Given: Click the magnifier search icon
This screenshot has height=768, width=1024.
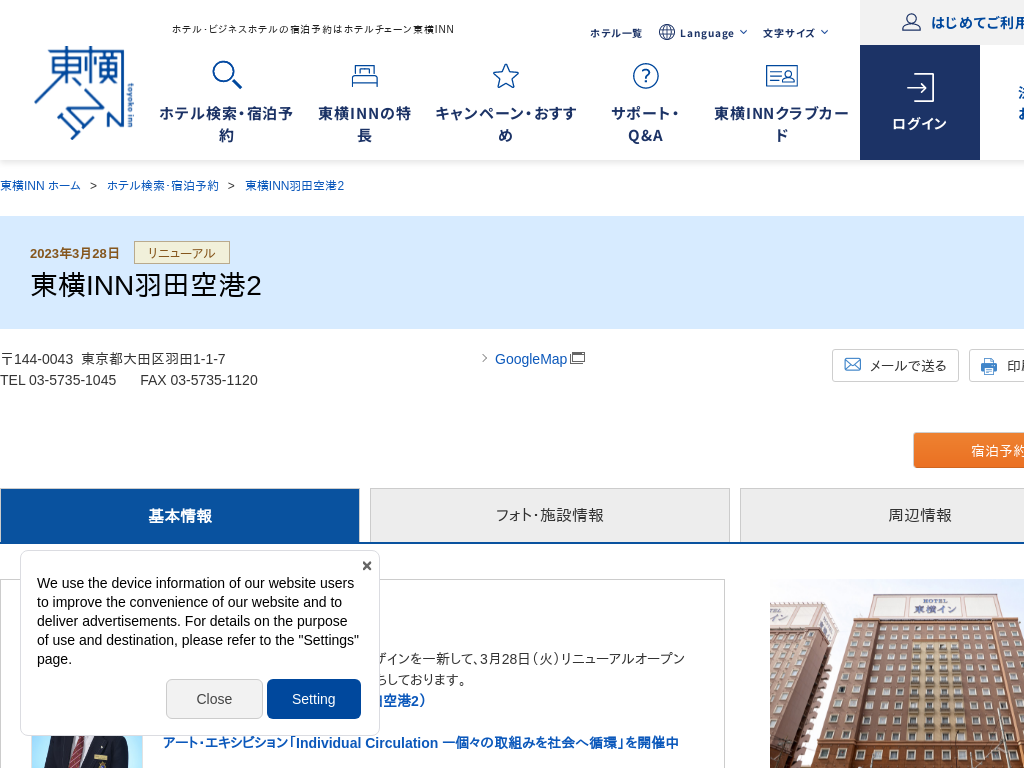Looking at the screenshot, I should coord(227,75).
